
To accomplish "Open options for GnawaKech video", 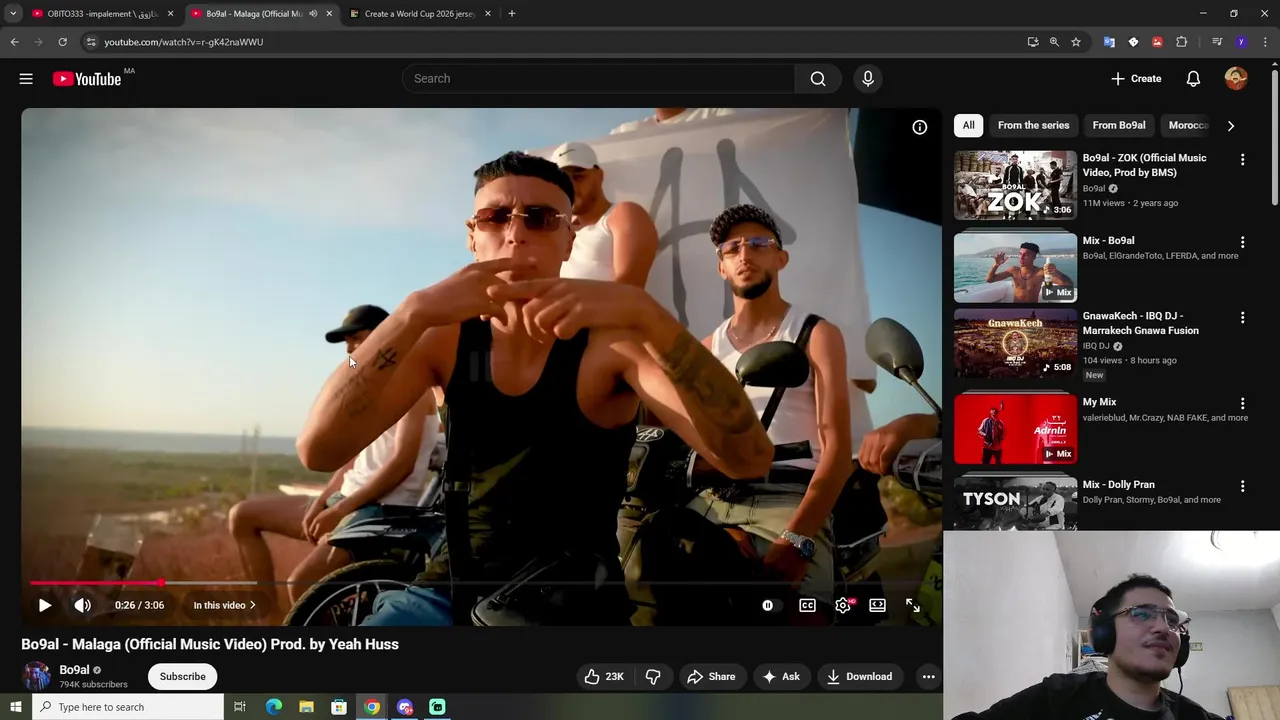I will coord(1243,317).
